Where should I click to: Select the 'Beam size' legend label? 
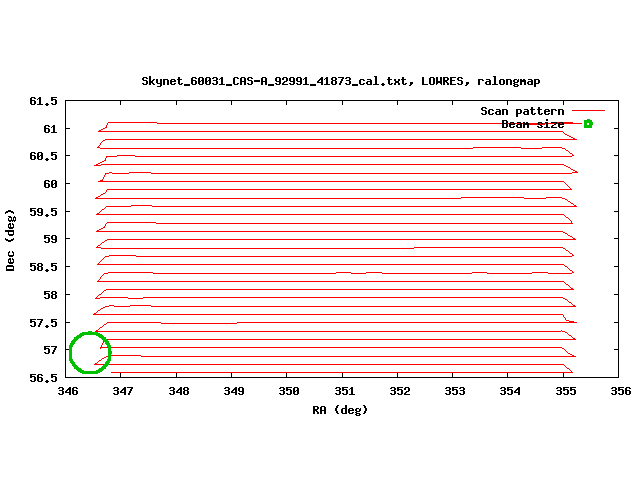(533, 124)
